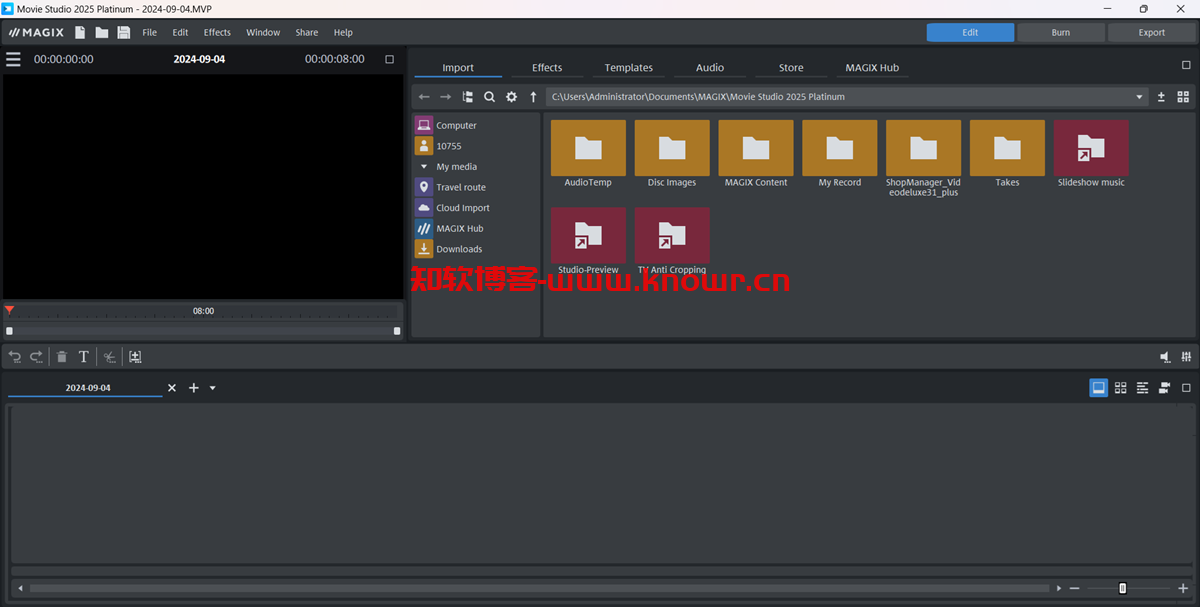Create a new project with the blank page icon
This screenshot has width=1200, height=607.
pos(81,32)
